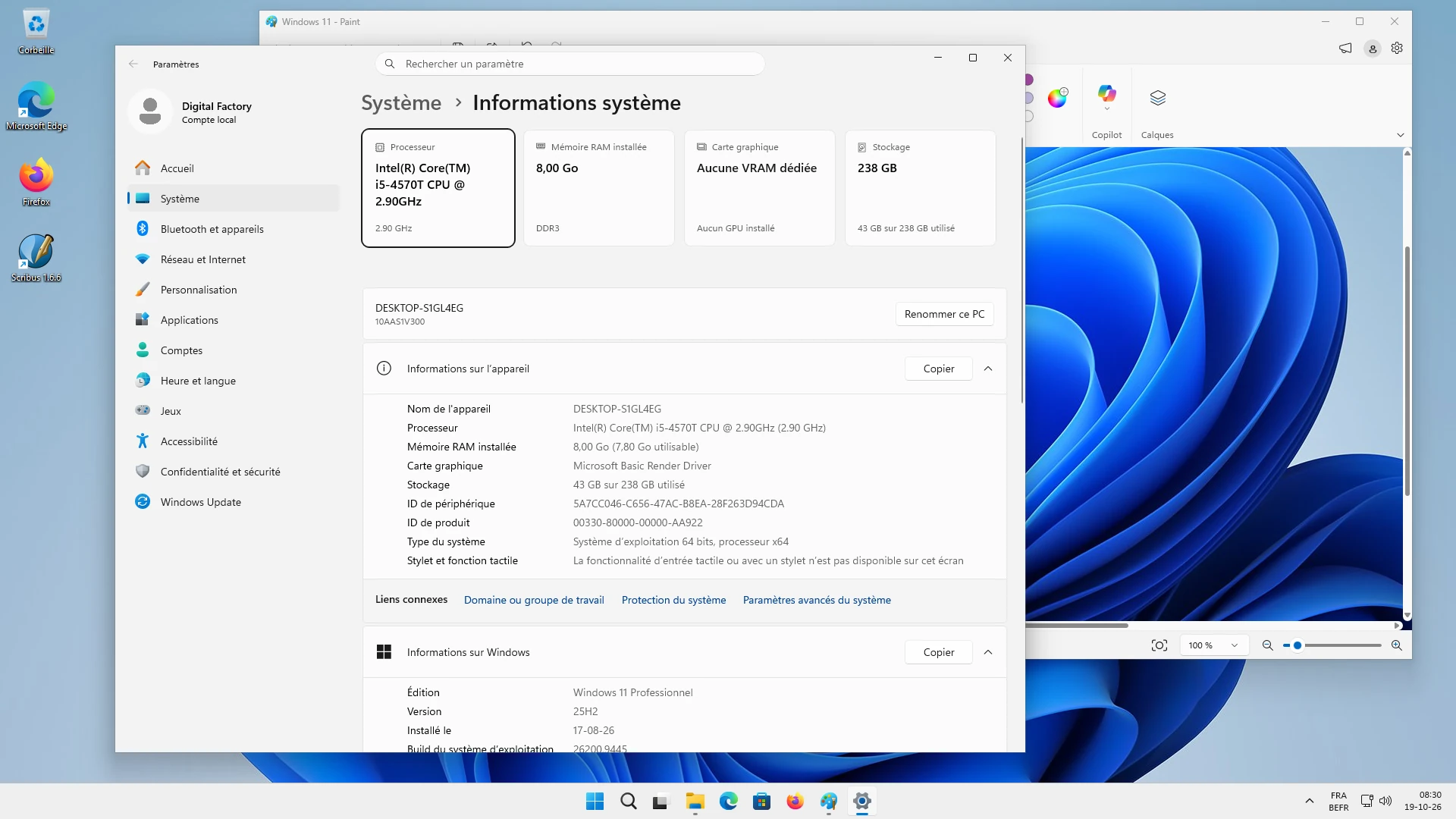The width and height of the screenshot is (1456, 819).
Task: Open the Windows Start menu
Action: (x=595, y=801)
